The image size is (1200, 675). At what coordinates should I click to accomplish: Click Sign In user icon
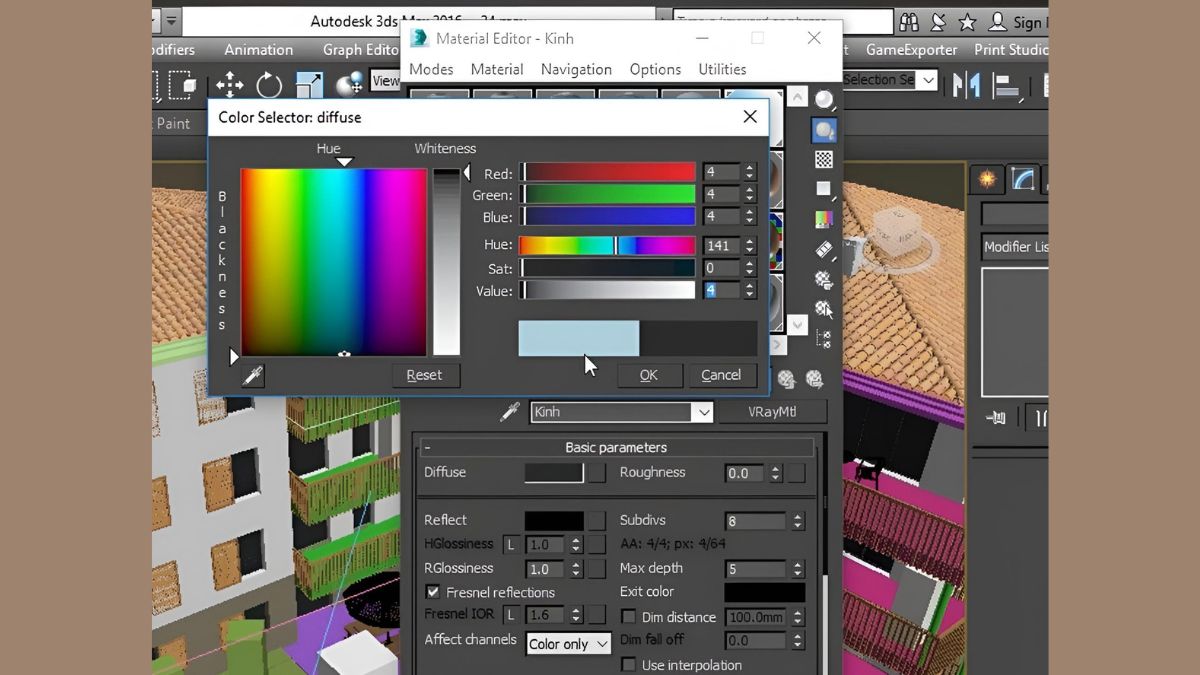[x=997, y=22]
